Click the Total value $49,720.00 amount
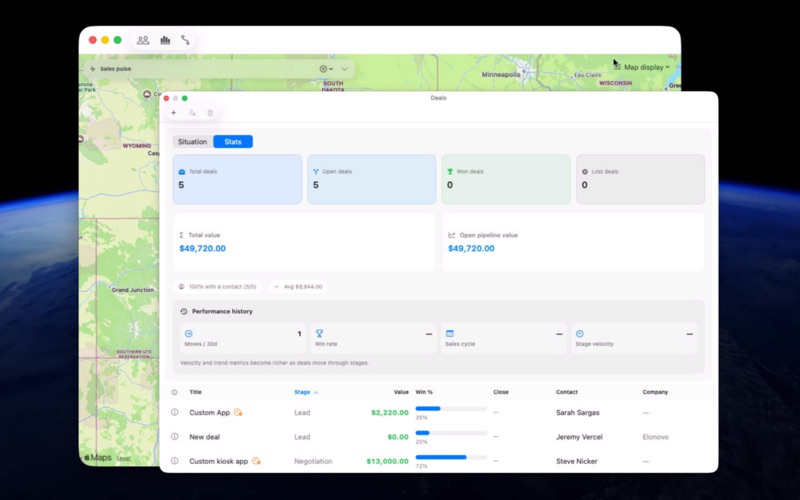 (203, 248)
